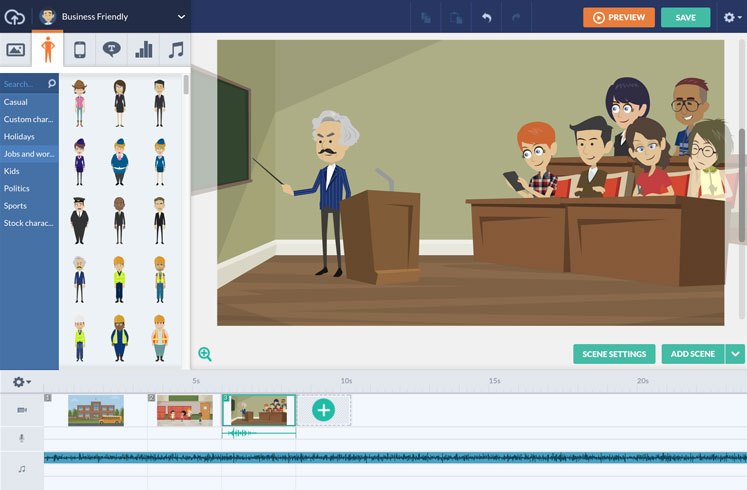
Task: Open Scene Settings
Action: tap(614, 354)
